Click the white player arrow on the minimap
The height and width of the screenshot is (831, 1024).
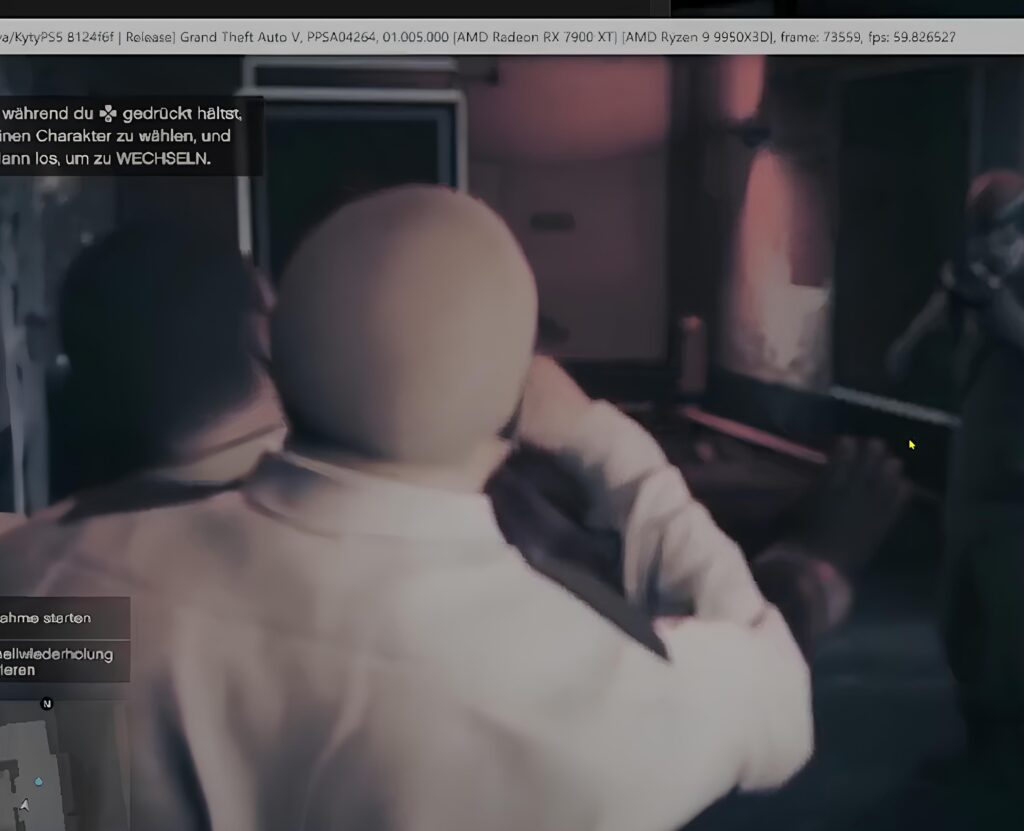[x=25, y=806]
